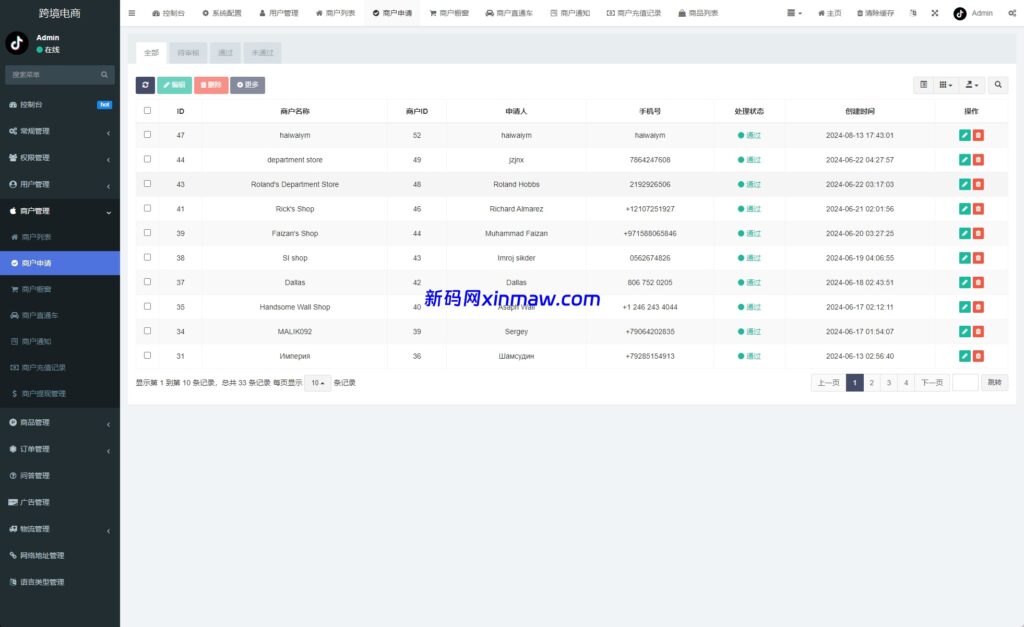The width and height of the screenshot is (1024, 627).
Task: Tick the row checkbox for haiwaiym merchant
Action: 145,135
